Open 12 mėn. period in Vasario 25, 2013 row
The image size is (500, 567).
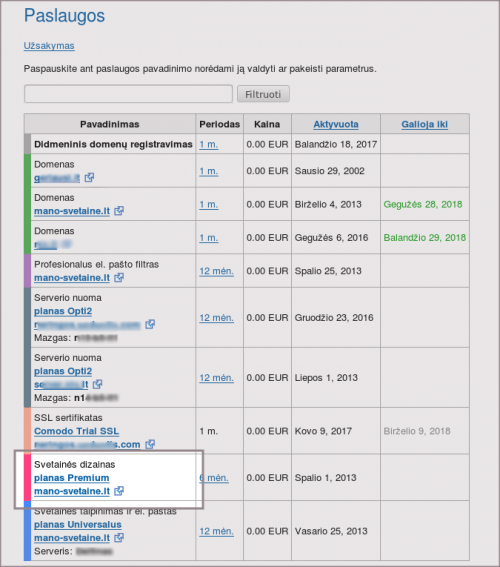point(217,531)
